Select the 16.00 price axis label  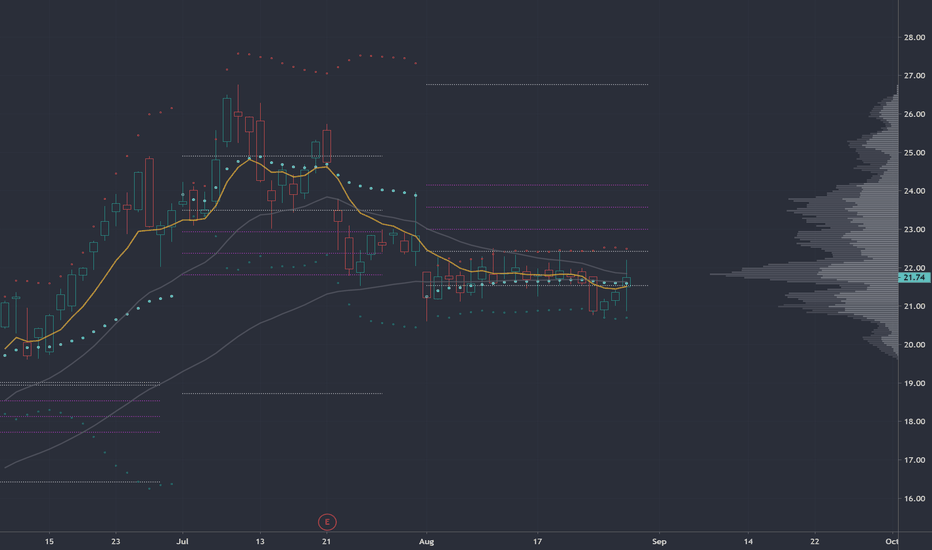point(914,499)
